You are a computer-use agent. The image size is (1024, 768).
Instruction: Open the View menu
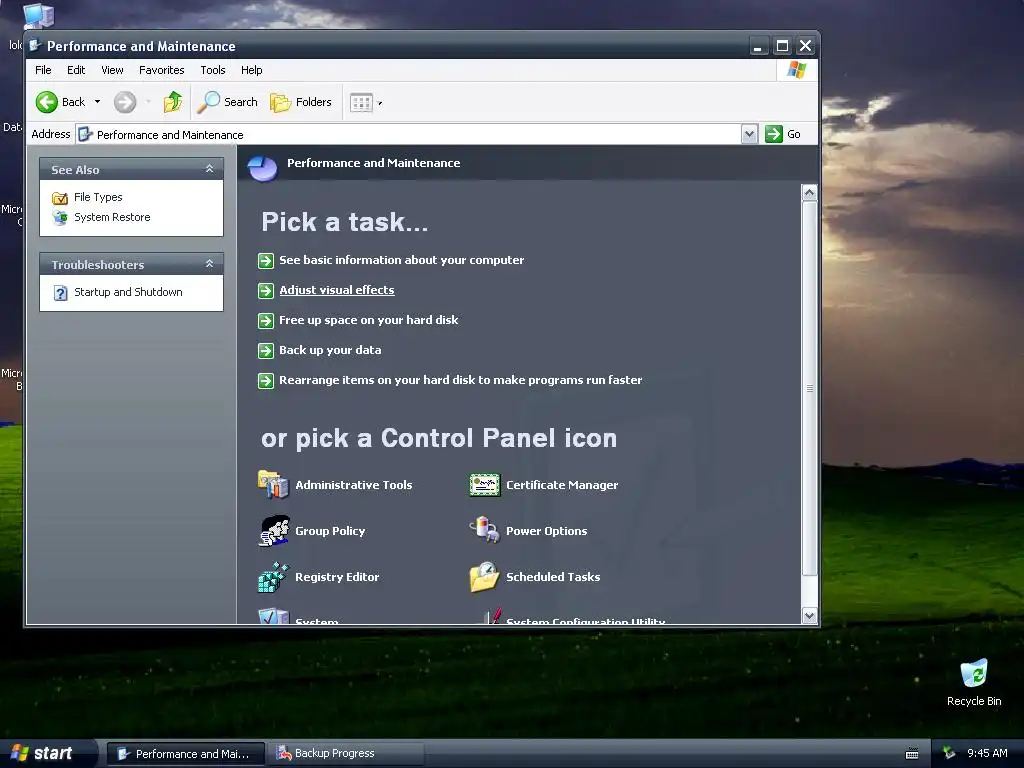tap(112, 70)
